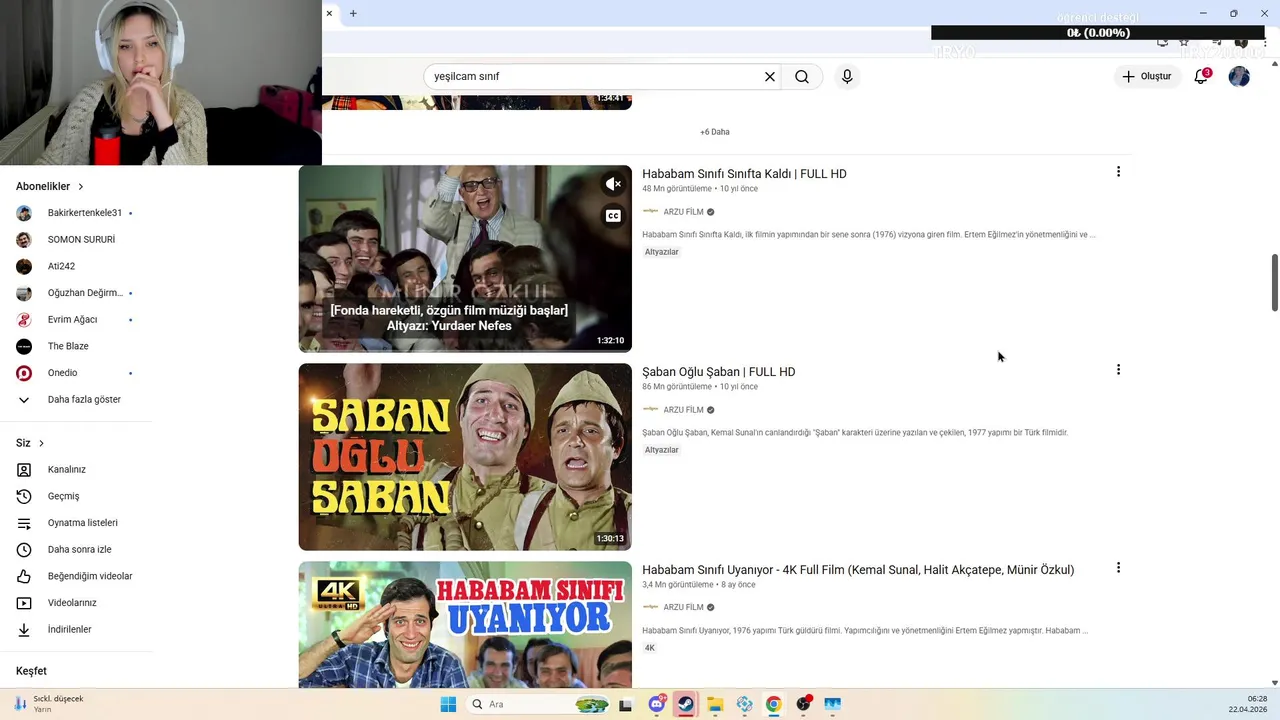Open Steam from the taskbar
This screenshot has height=720, width=1280.
point(686,704)
